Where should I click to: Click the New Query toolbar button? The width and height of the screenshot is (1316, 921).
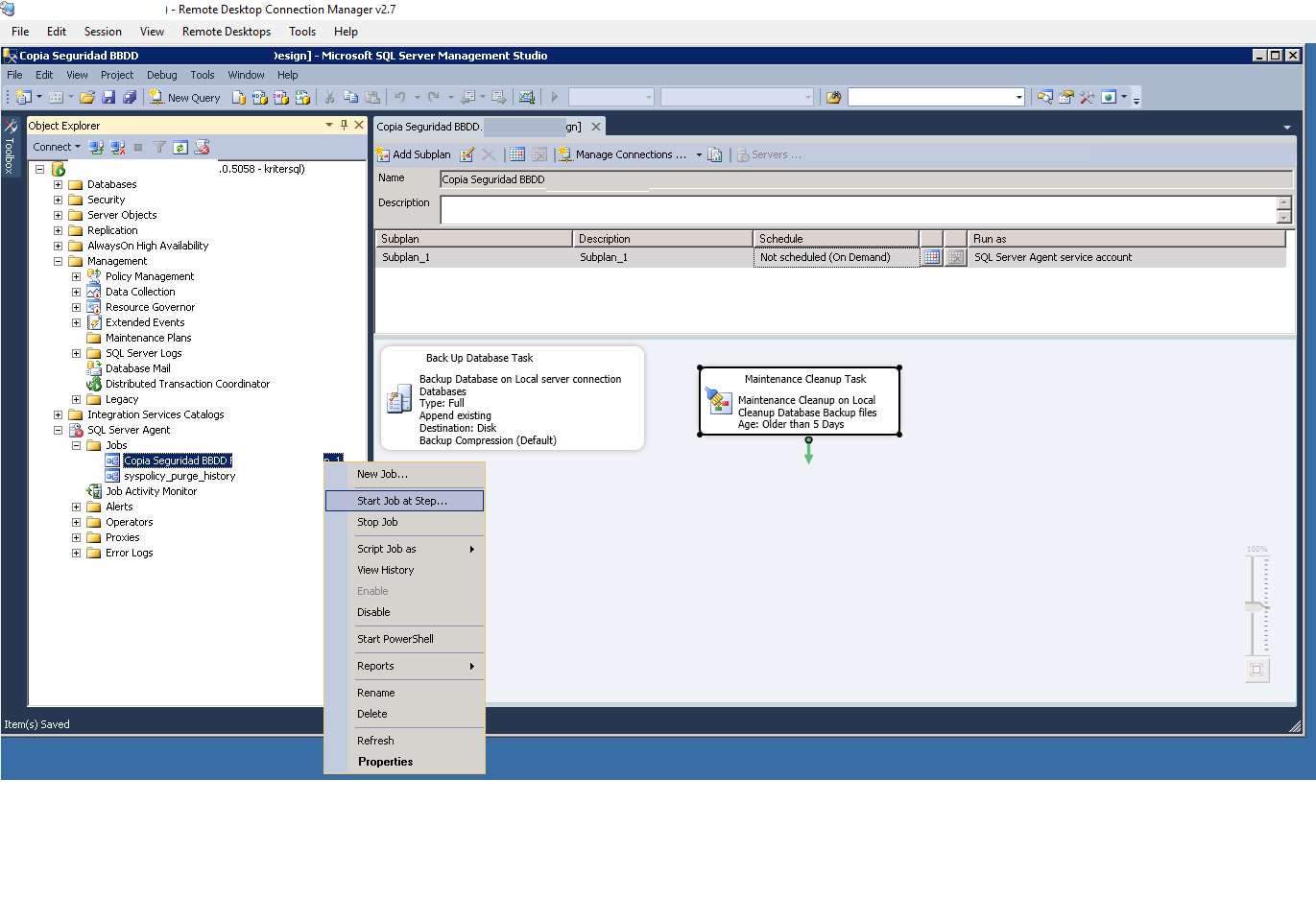184,97
